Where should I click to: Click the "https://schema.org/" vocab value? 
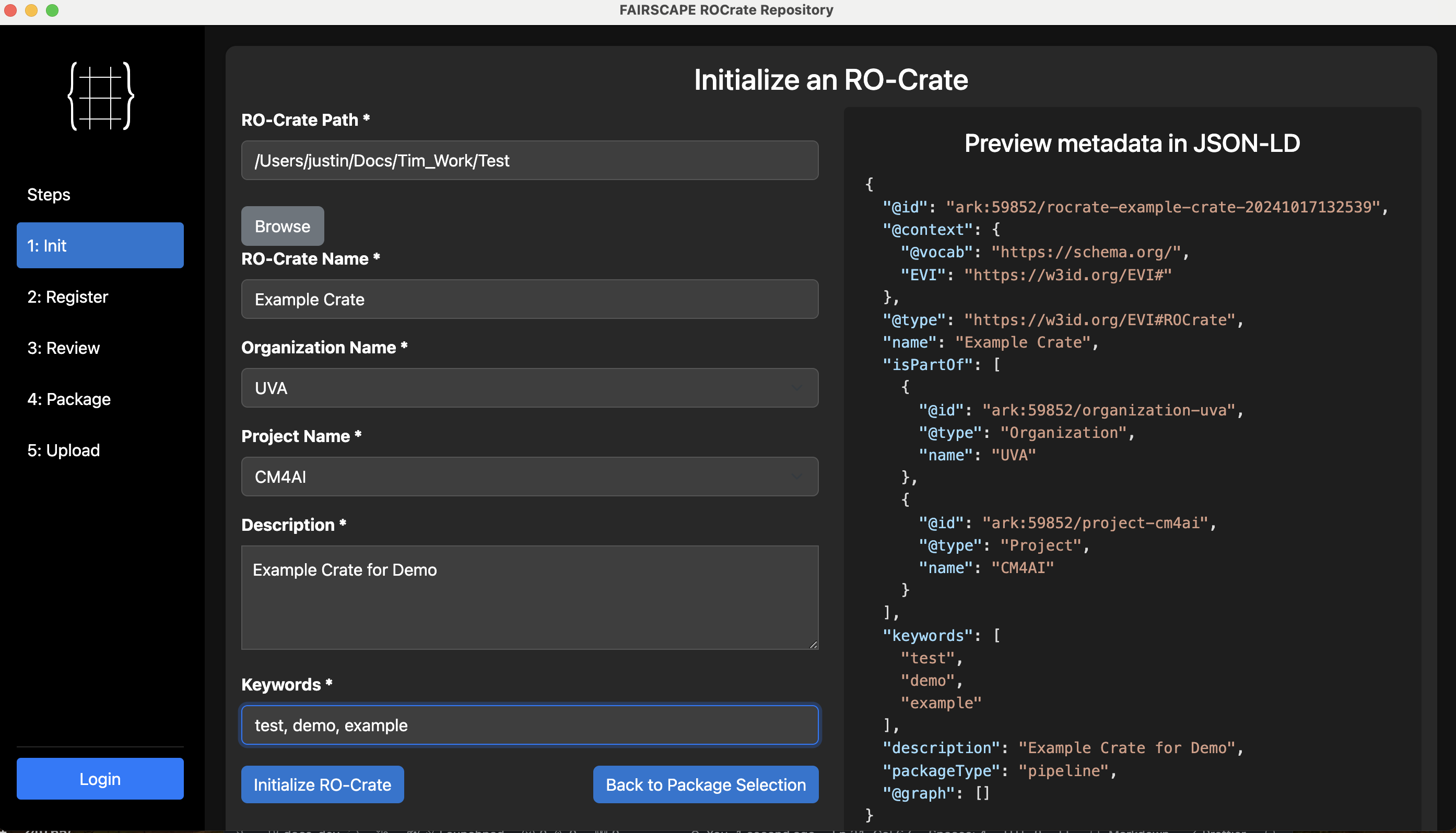tap(1086, 252)
